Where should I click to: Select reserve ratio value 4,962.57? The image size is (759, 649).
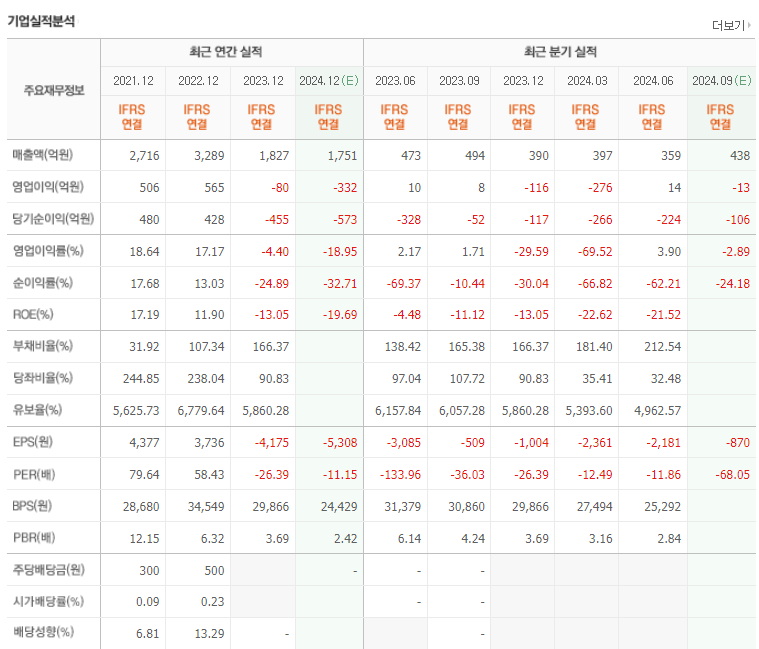657,411
